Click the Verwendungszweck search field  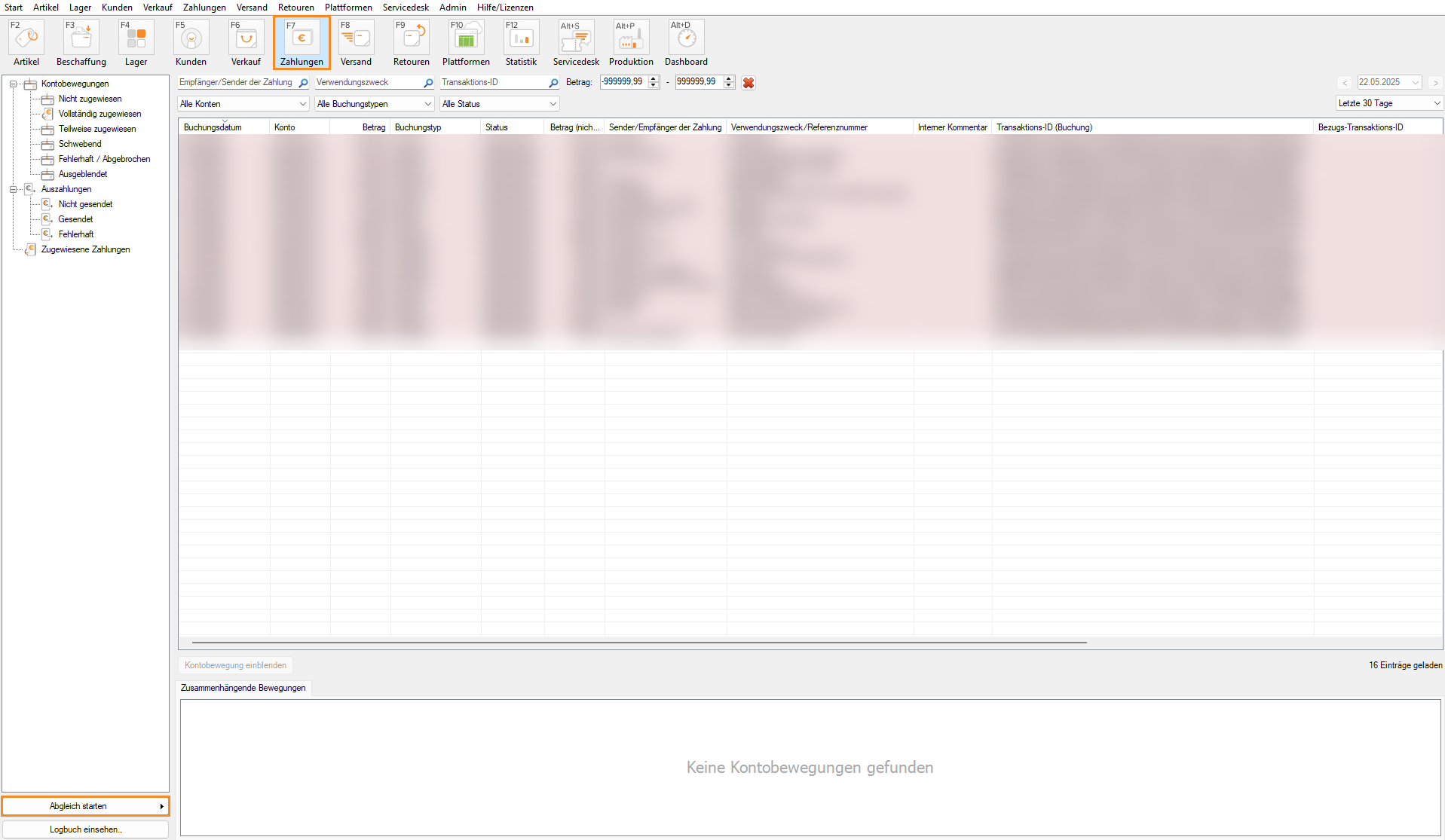(x=368, y=82)
